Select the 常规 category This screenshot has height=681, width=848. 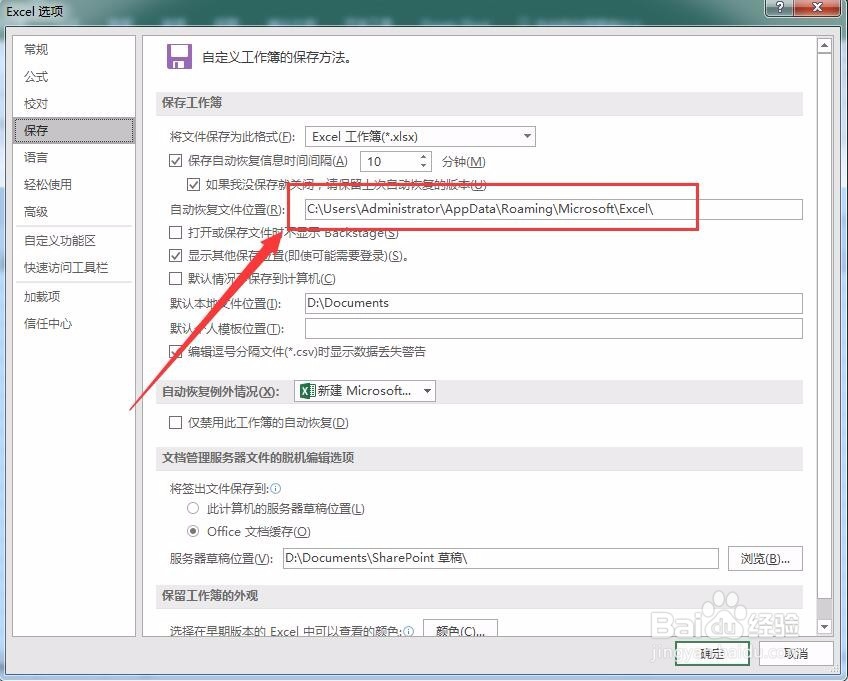(74, 49)
